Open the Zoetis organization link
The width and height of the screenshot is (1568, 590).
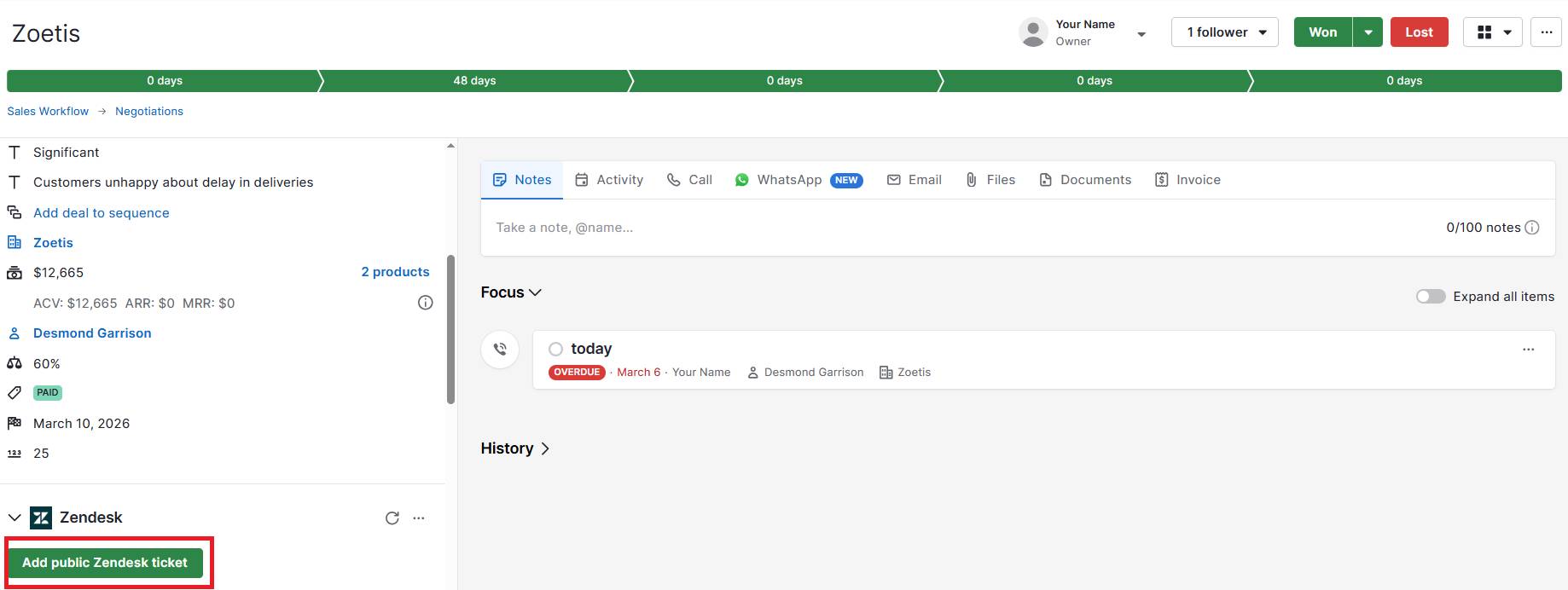53,243
